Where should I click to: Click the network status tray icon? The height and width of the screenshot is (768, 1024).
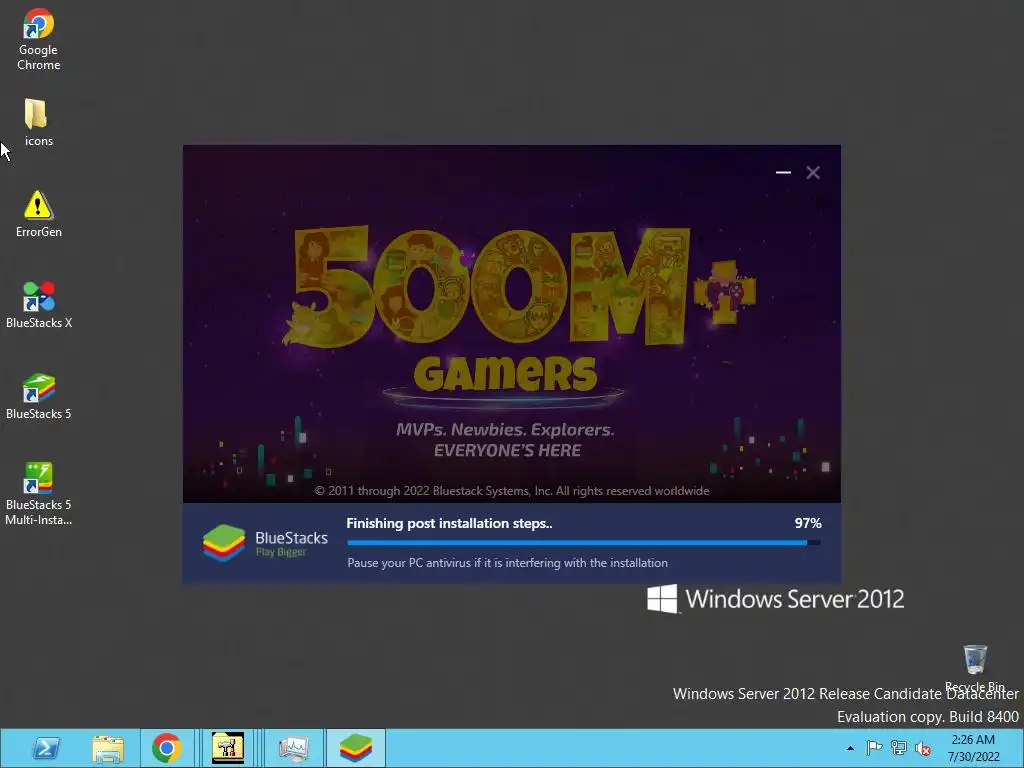coord(899,748)
